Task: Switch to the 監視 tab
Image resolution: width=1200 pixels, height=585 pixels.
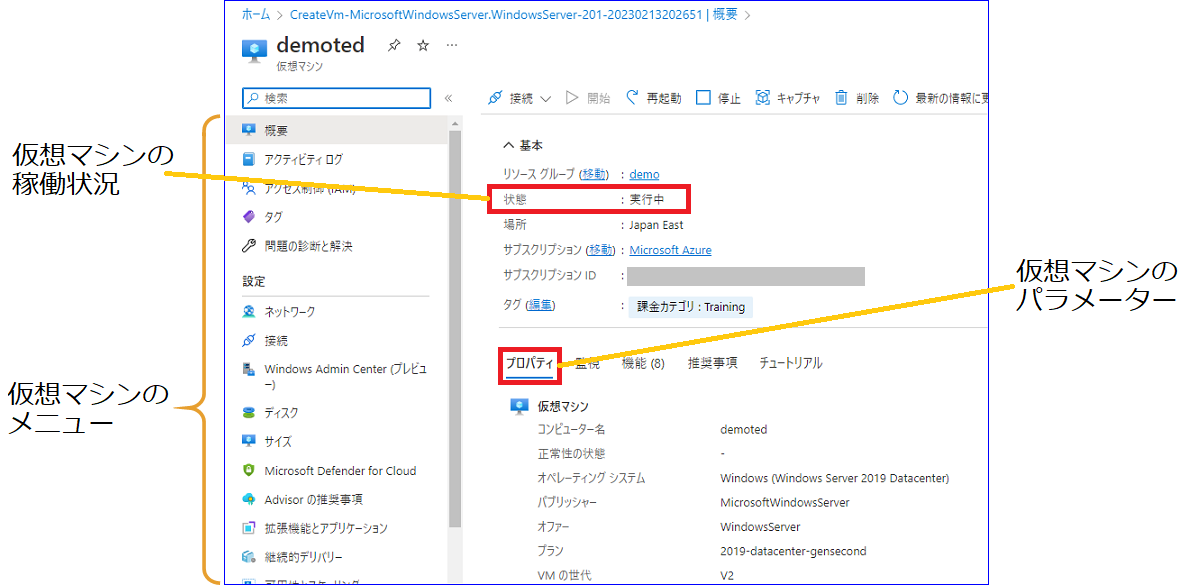Action: pos(587,363)
